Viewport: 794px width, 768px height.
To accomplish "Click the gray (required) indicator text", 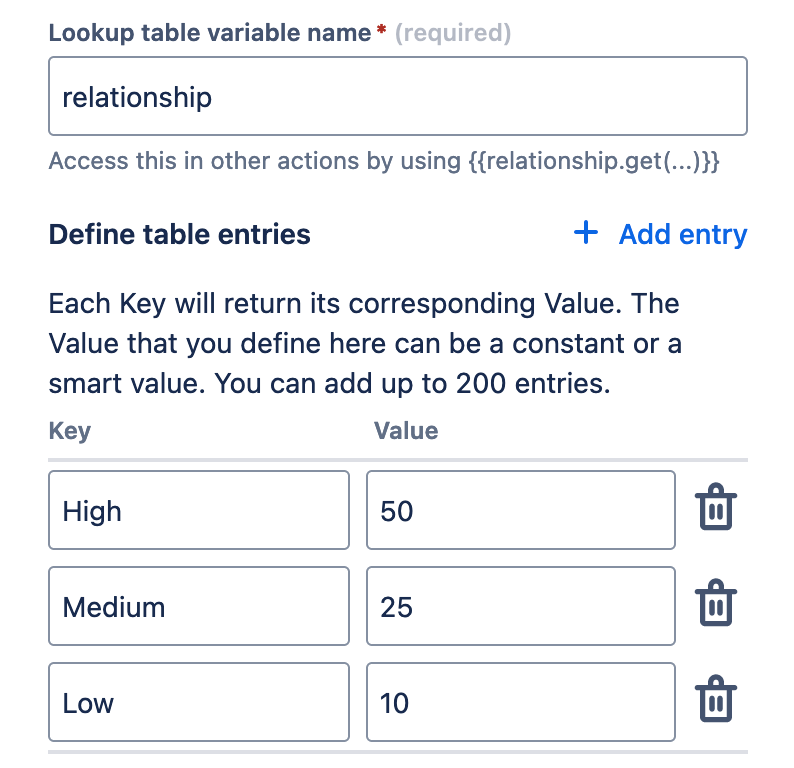I will (453, 33).
